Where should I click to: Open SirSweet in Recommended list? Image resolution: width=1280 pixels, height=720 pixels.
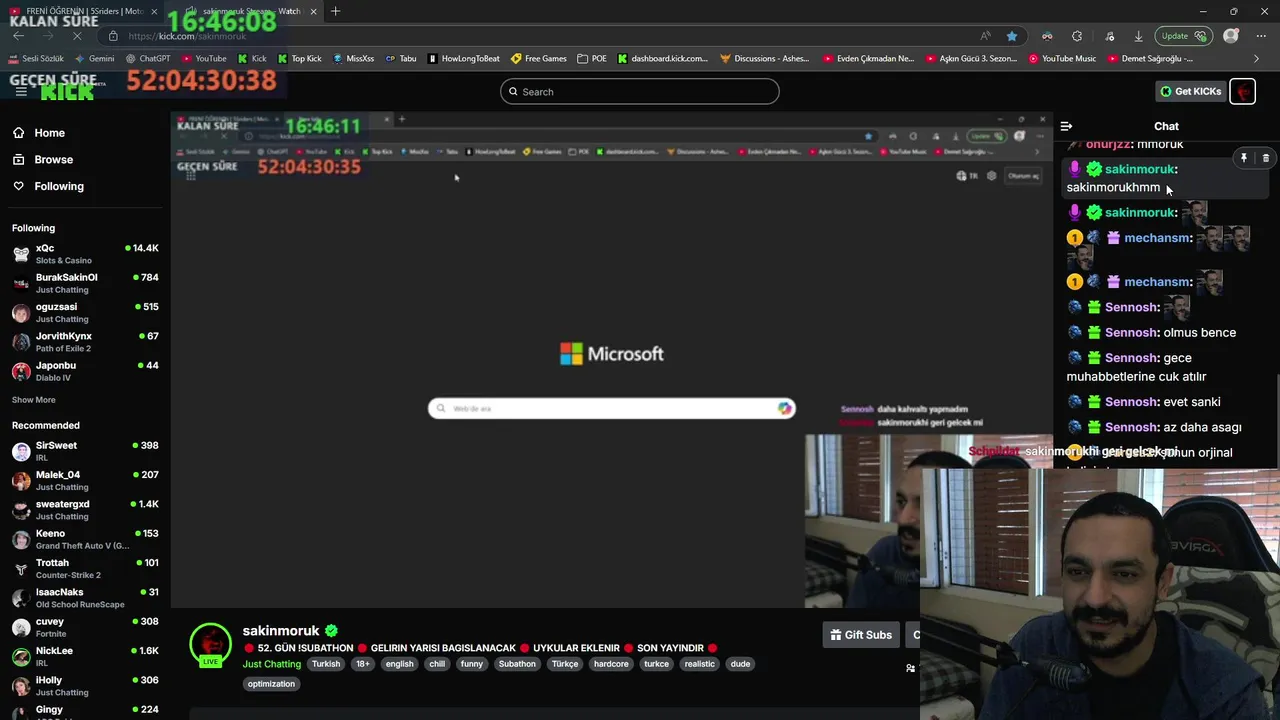click(85, 451)
